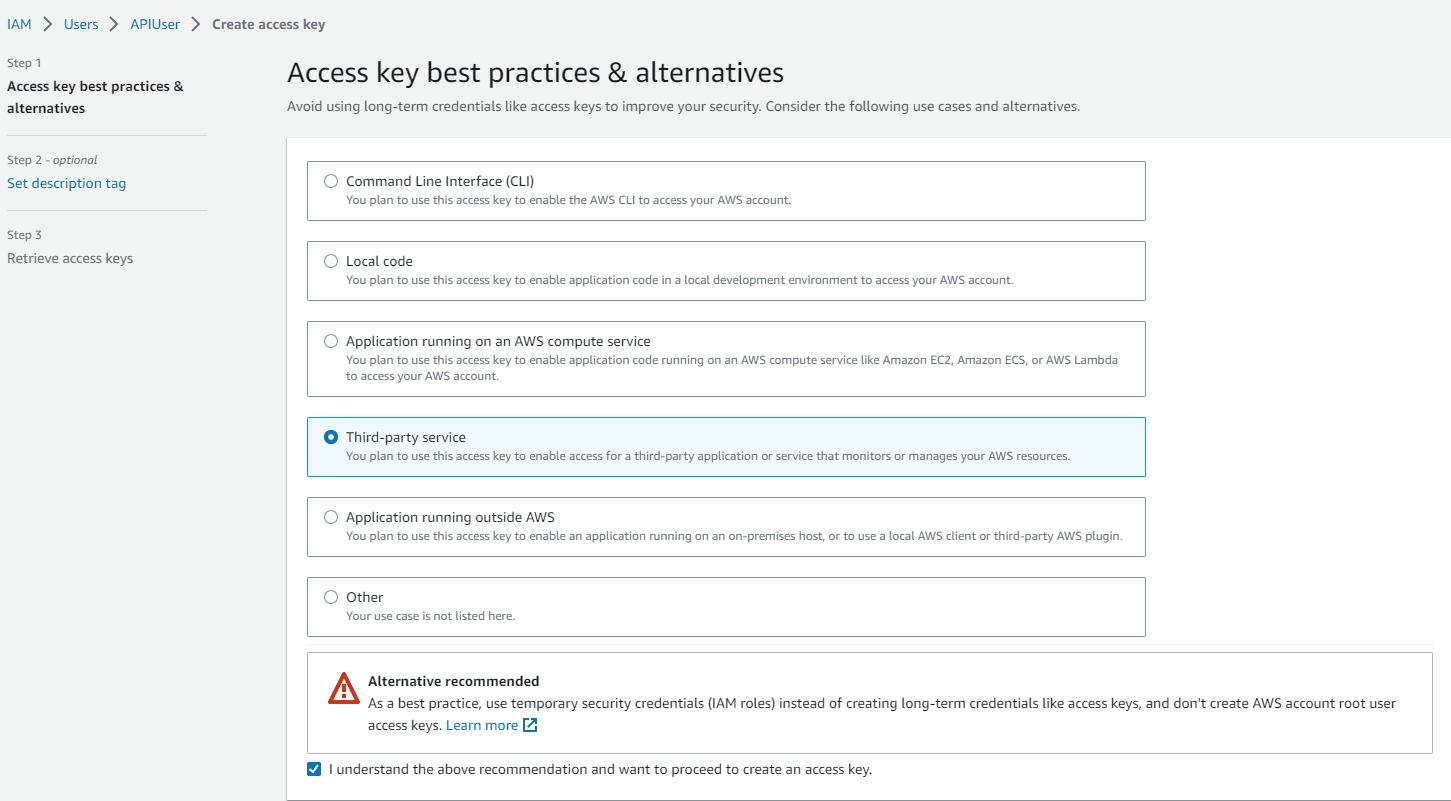Go to IAM in the breadcrumb
The height and width of the screenshot is (801, 1451).
tap(19, 24)
